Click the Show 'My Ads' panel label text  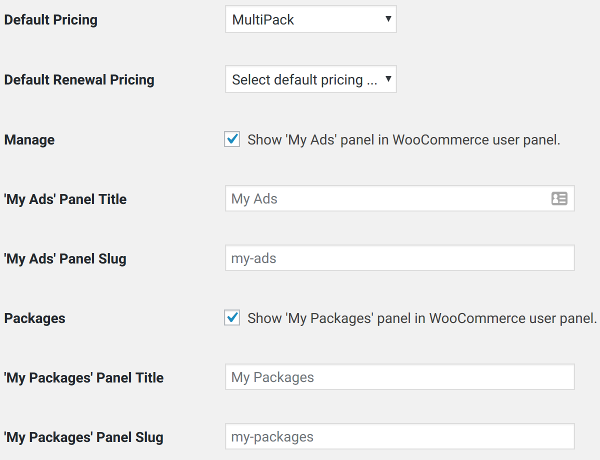coord(404,140)
